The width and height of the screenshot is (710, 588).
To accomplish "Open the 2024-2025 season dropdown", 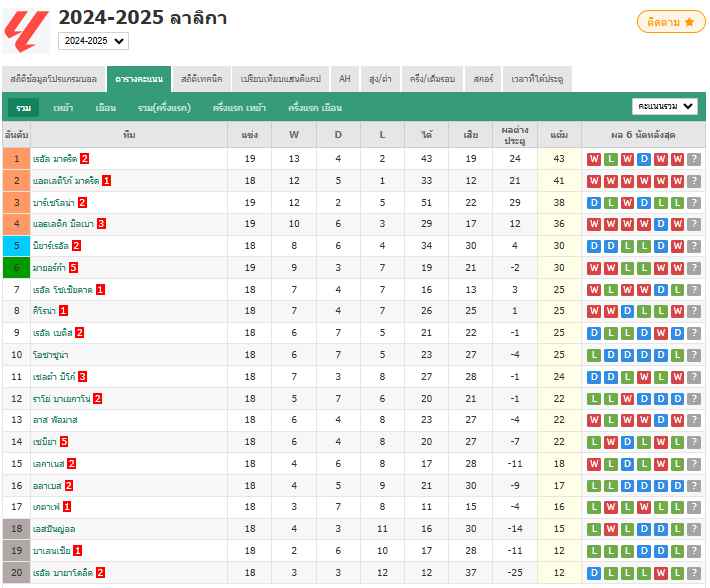I will (93, 41).
